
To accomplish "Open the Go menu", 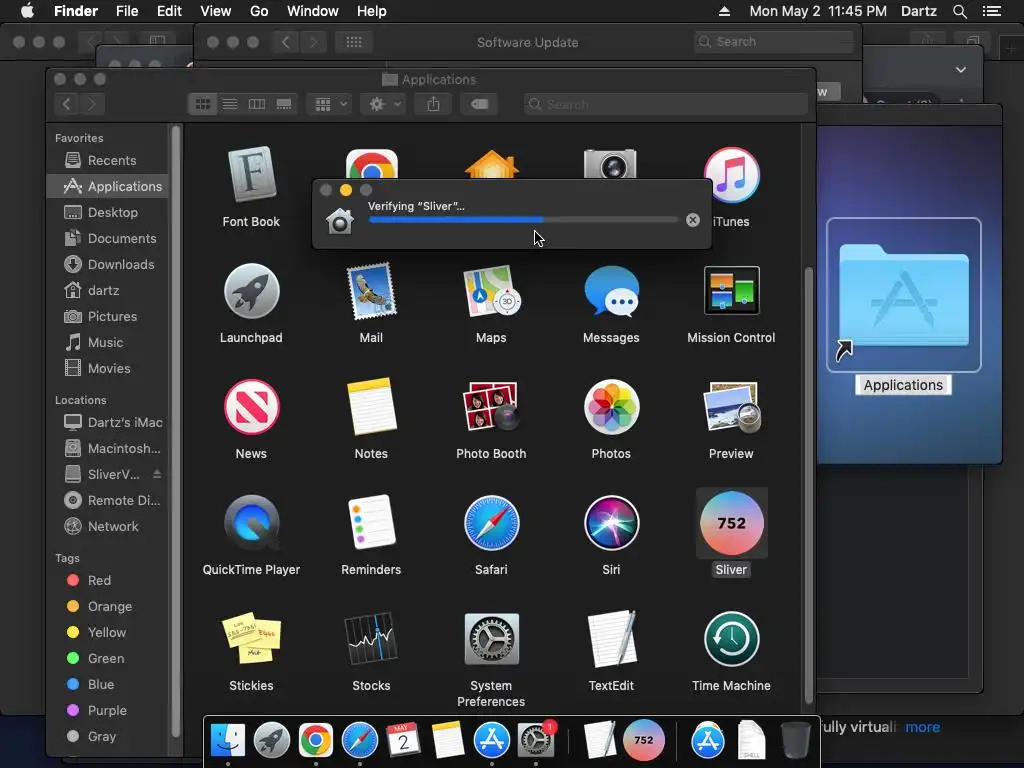I will (x=259, y=11).
